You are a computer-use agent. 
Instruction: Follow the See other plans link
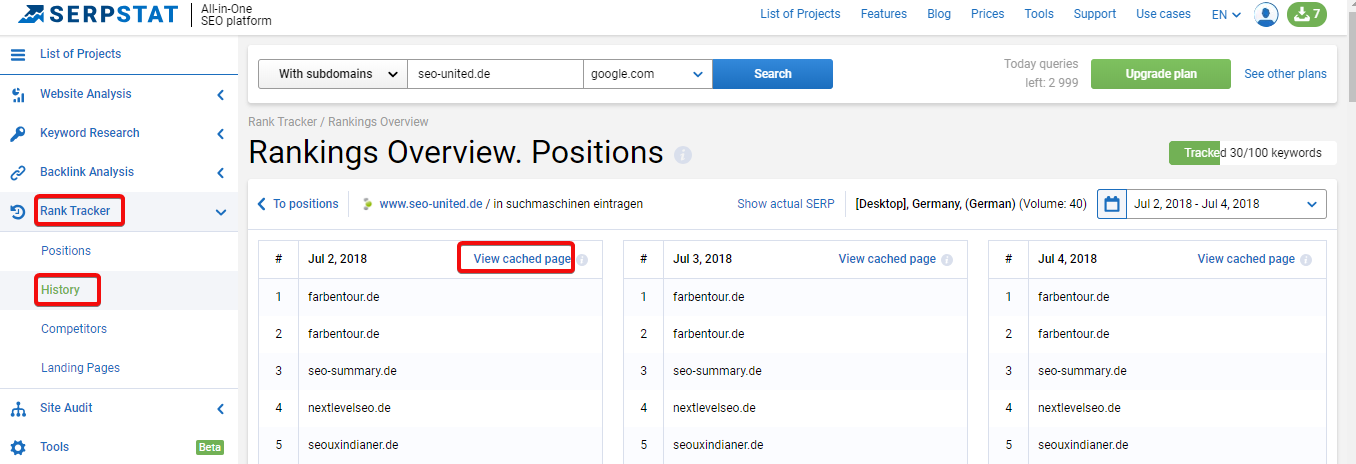point(1285,74)
